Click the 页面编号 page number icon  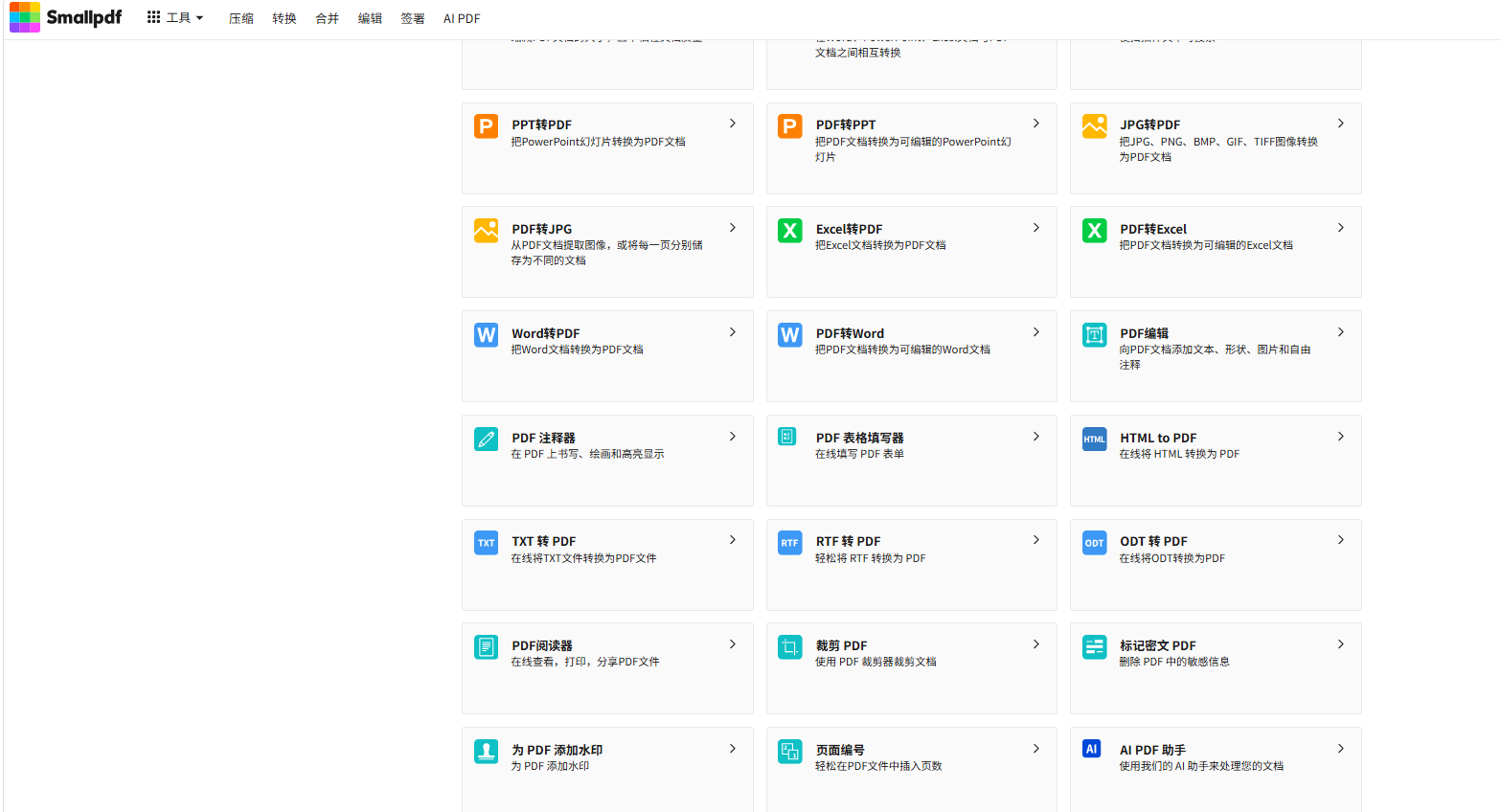coord(790,752)
